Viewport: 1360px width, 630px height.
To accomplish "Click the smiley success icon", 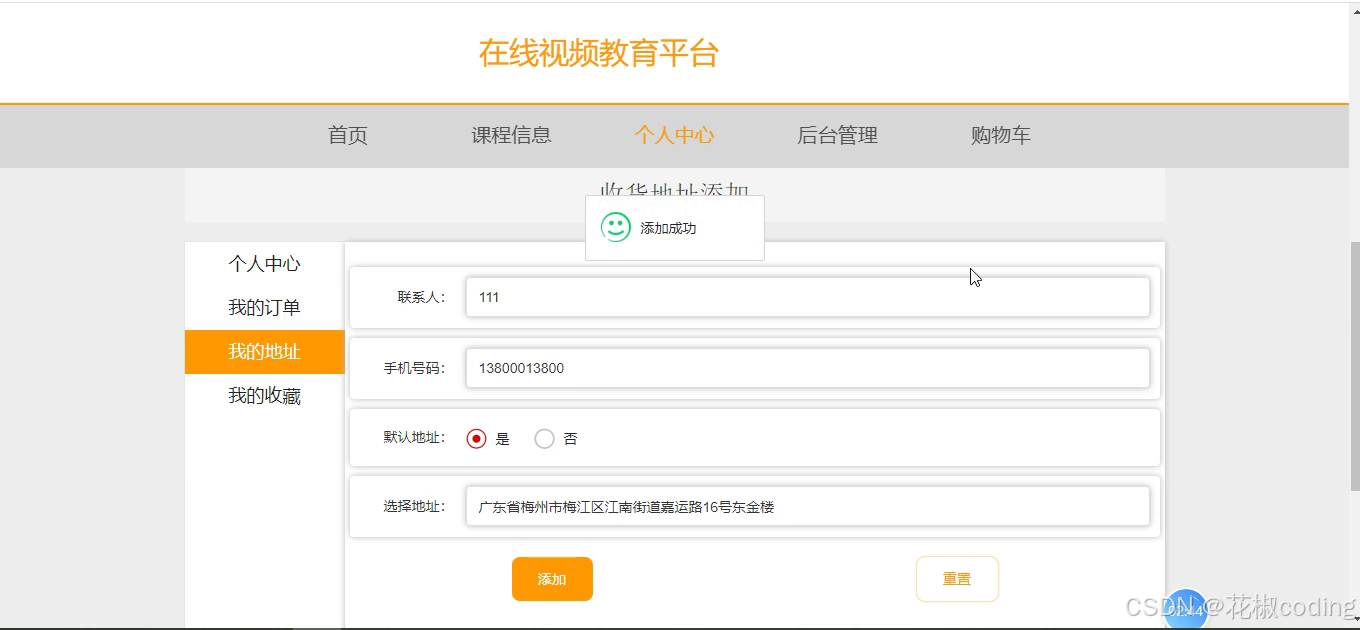I will pos(614,228).
